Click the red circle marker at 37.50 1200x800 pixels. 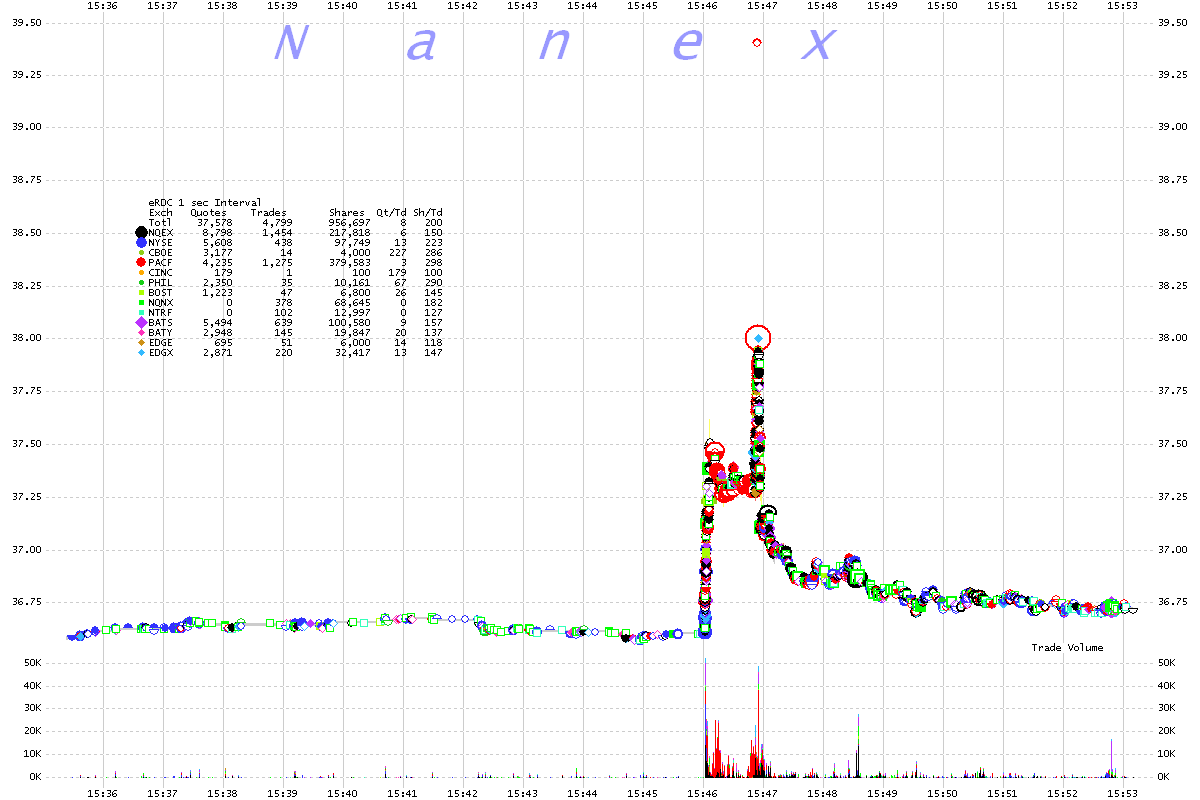point(714,451)
